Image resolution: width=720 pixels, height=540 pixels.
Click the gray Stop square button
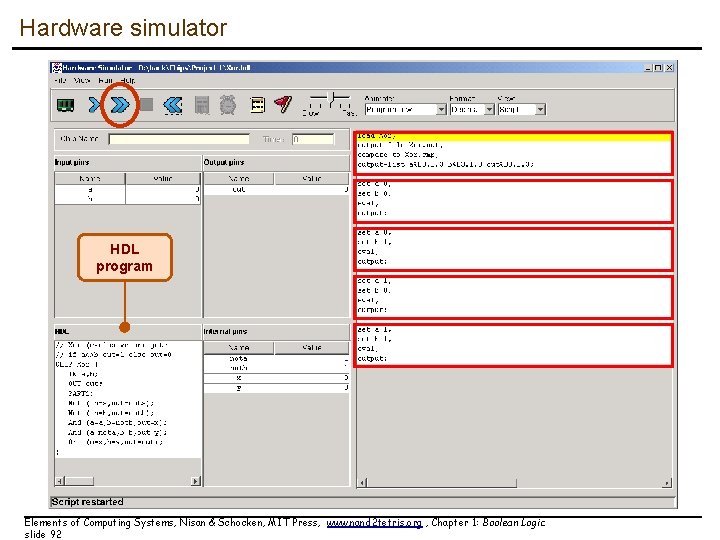[146, 105]
